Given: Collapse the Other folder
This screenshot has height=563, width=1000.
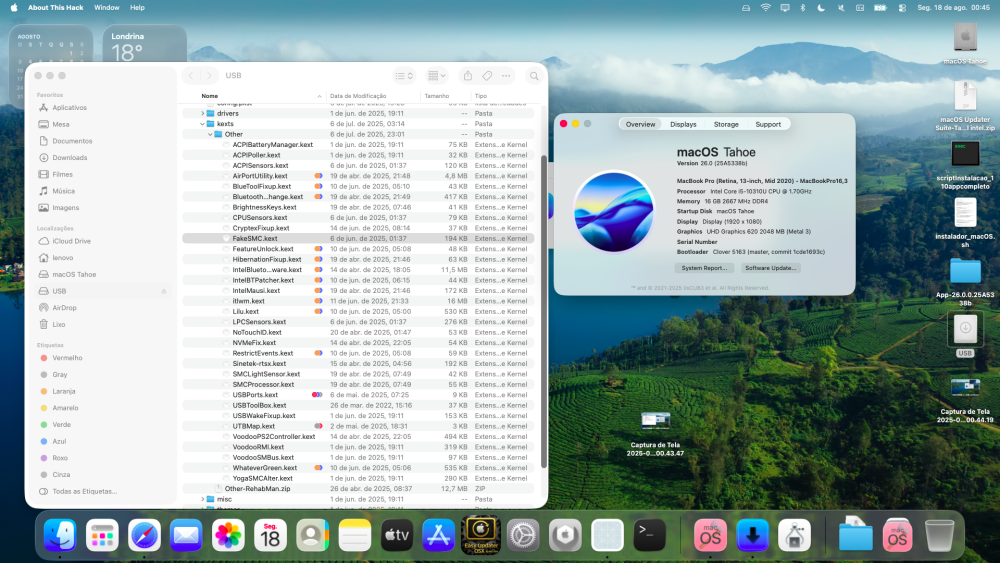Looking at the screenshot, I should [x=210, y=135].
